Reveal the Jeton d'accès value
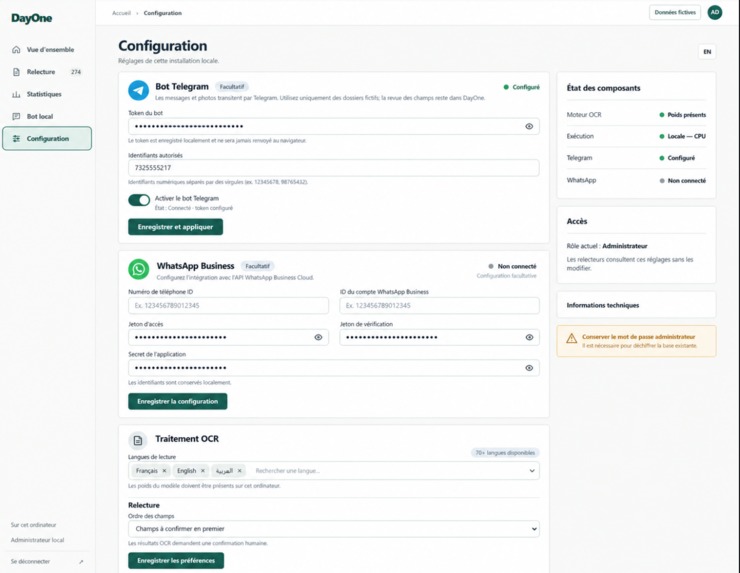The width and height of the screenshot is (740, 573). coord(319,337)
